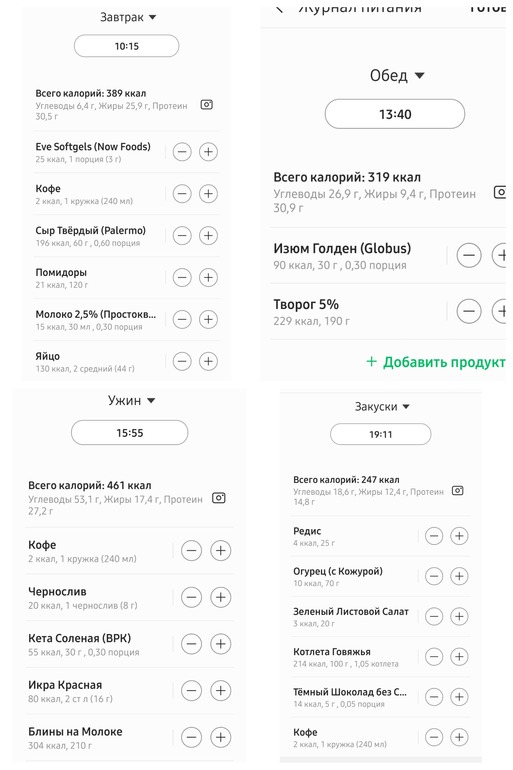
Task: Tap the camera icon in the Закуски summary
Action: click(x=458, y=491)
